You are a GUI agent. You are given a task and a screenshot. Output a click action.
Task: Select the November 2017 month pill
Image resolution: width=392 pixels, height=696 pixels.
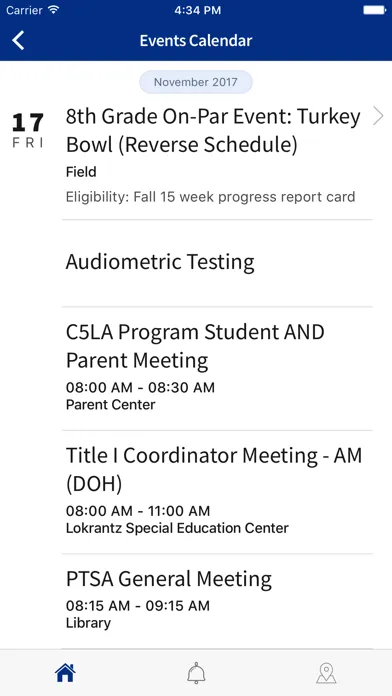click(x=196, y=82)
